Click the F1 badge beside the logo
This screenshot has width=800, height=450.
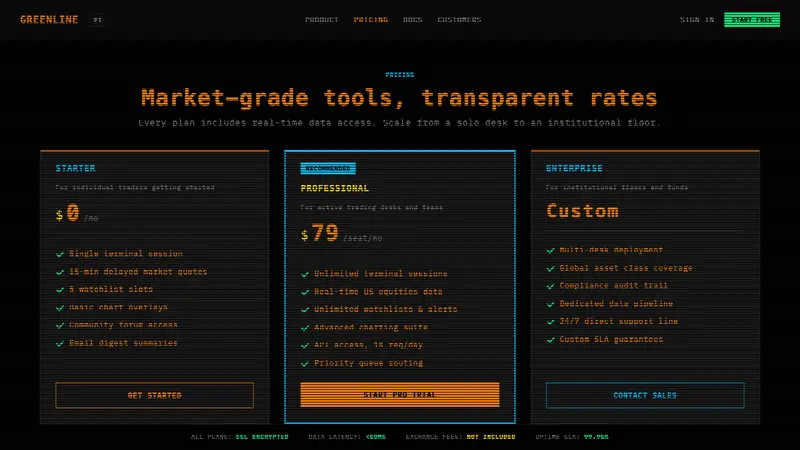pos(97,20)
